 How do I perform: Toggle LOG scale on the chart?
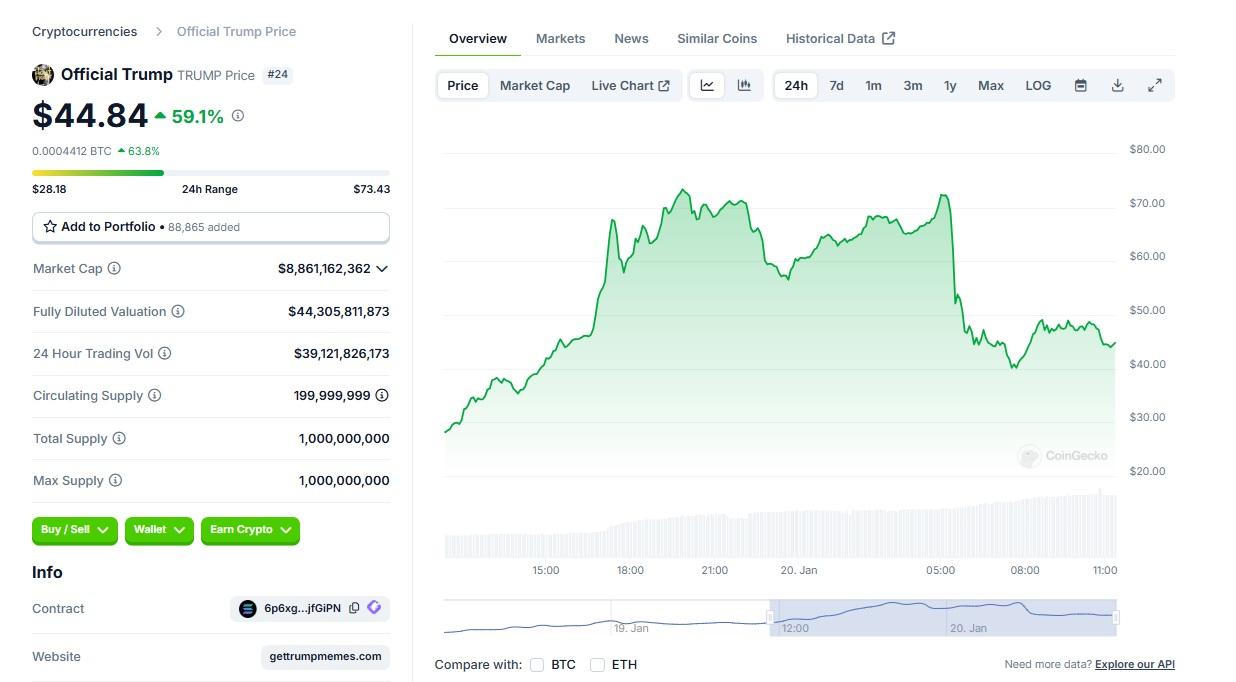[x=1037, y=85]
